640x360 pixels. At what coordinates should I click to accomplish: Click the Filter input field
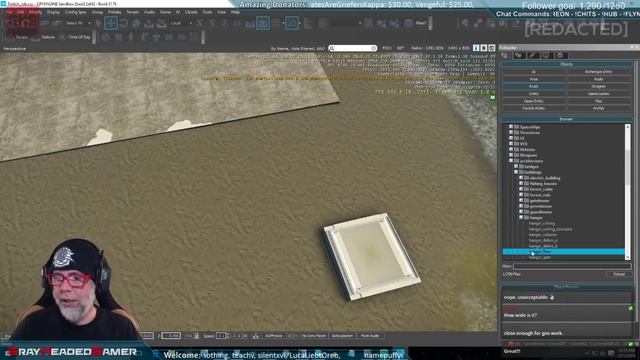click(x=572, y=267)
